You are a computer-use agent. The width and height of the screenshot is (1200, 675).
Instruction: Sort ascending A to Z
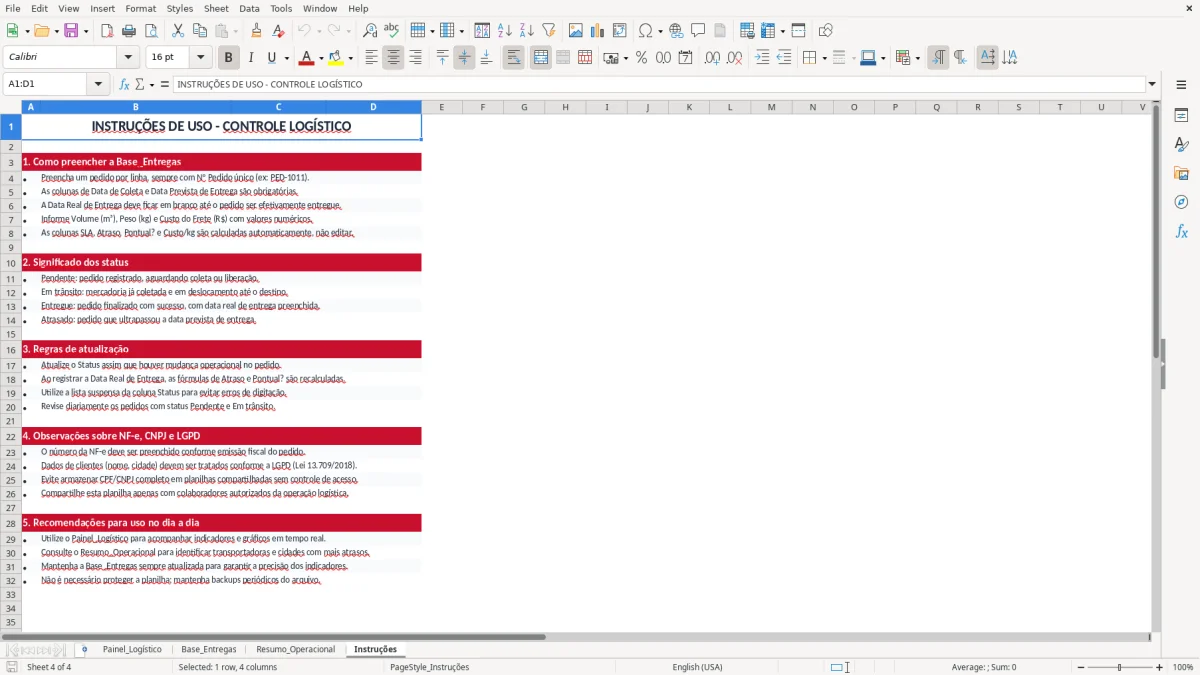(x=504, y=31)
